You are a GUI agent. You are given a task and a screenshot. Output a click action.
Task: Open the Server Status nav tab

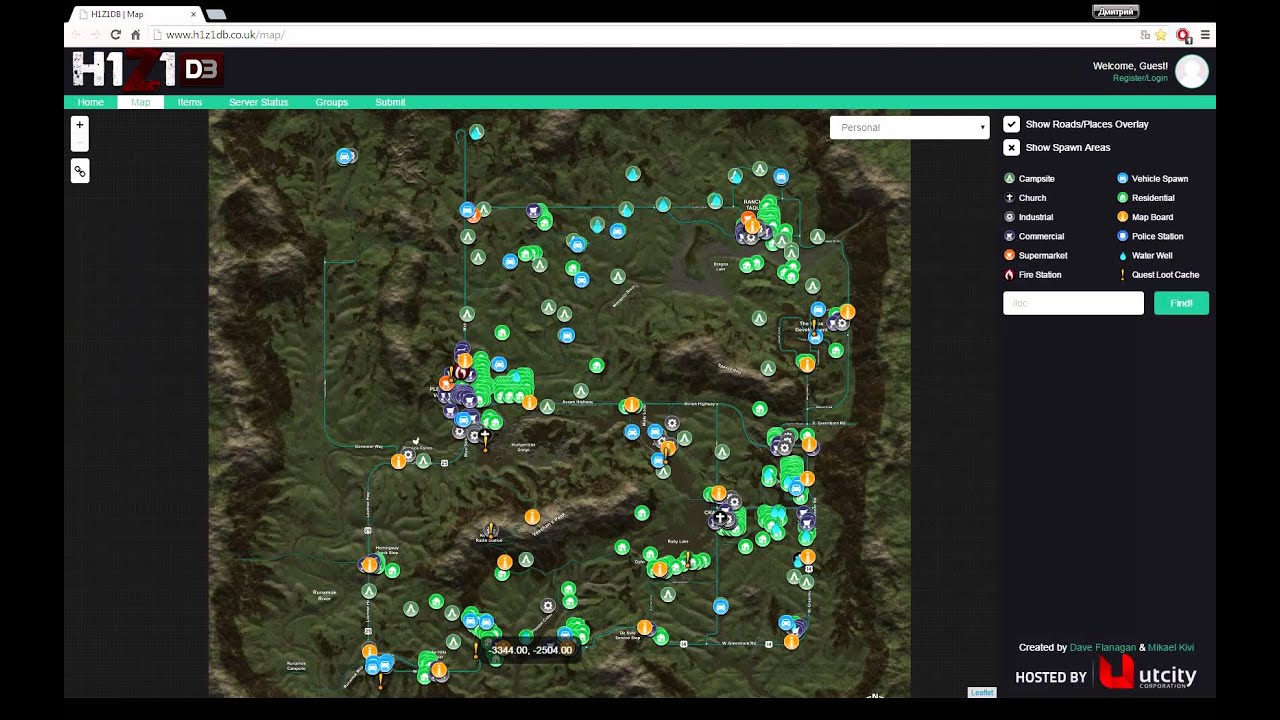[x=258, y=102]
